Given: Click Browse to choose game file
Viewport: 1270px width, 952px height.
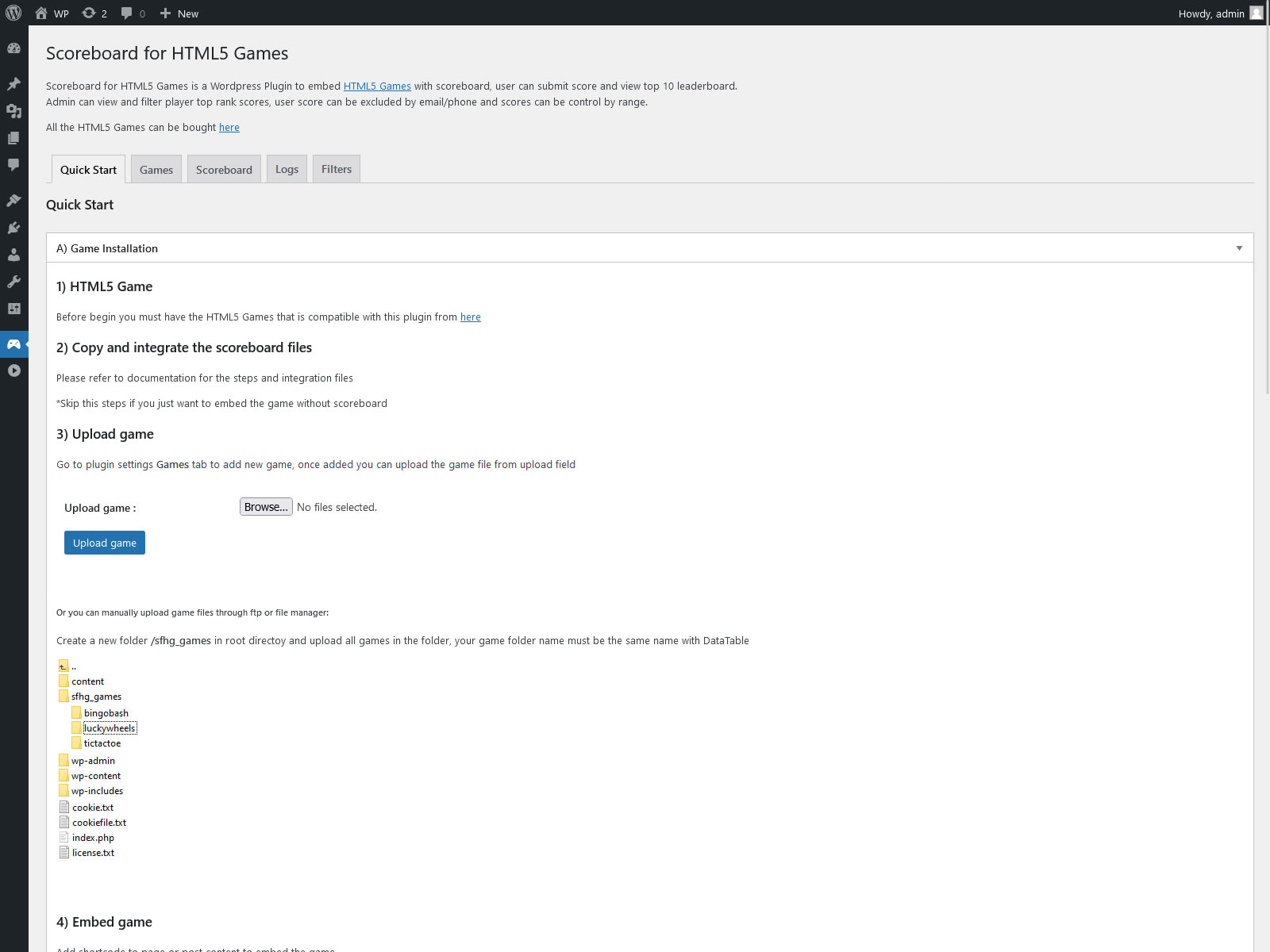Looking at the screenshot, I should click(266, 507).
